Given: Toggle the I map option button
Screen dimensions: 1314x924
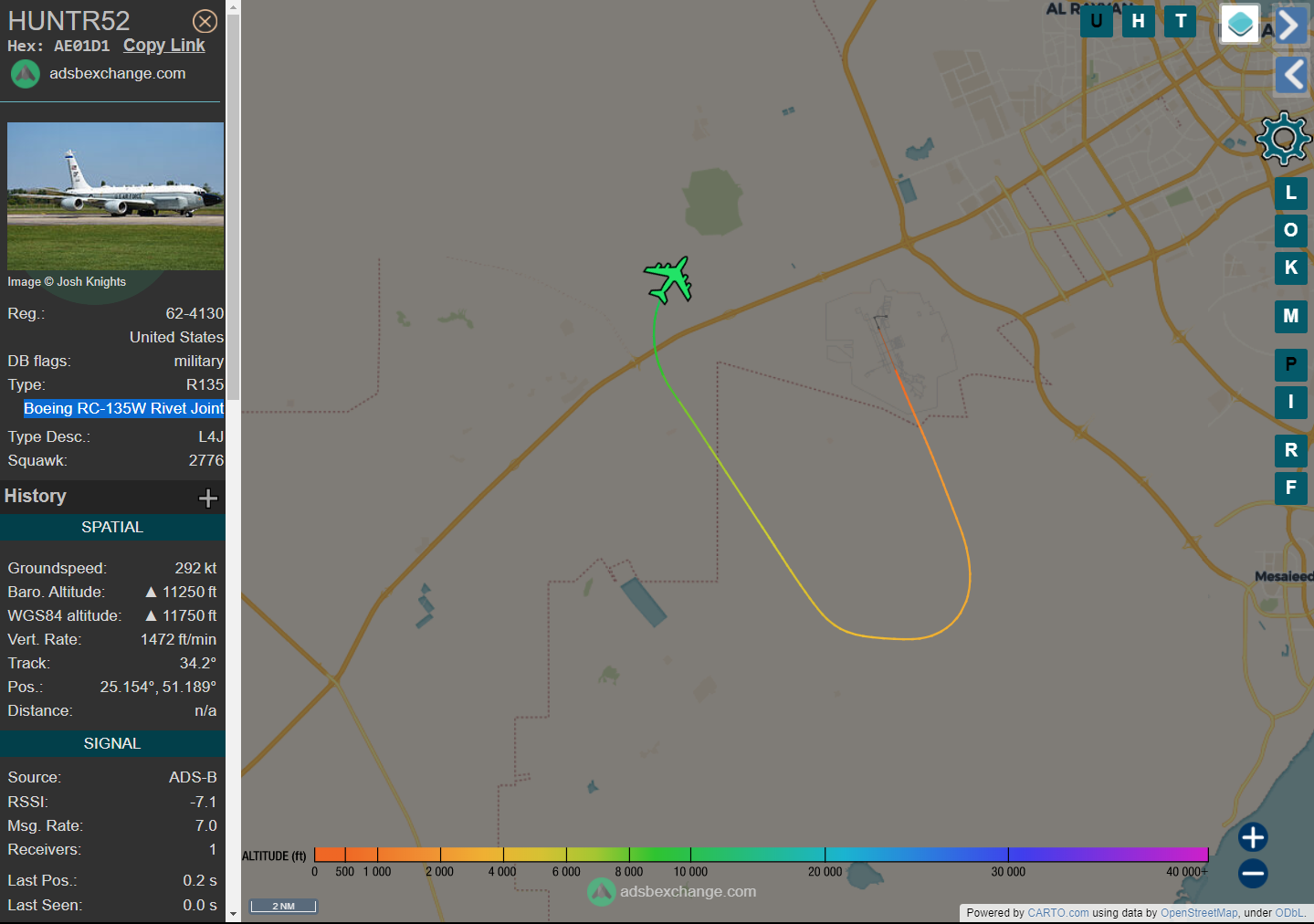Looking at the screenshot, I should [x=1291, y=402].
